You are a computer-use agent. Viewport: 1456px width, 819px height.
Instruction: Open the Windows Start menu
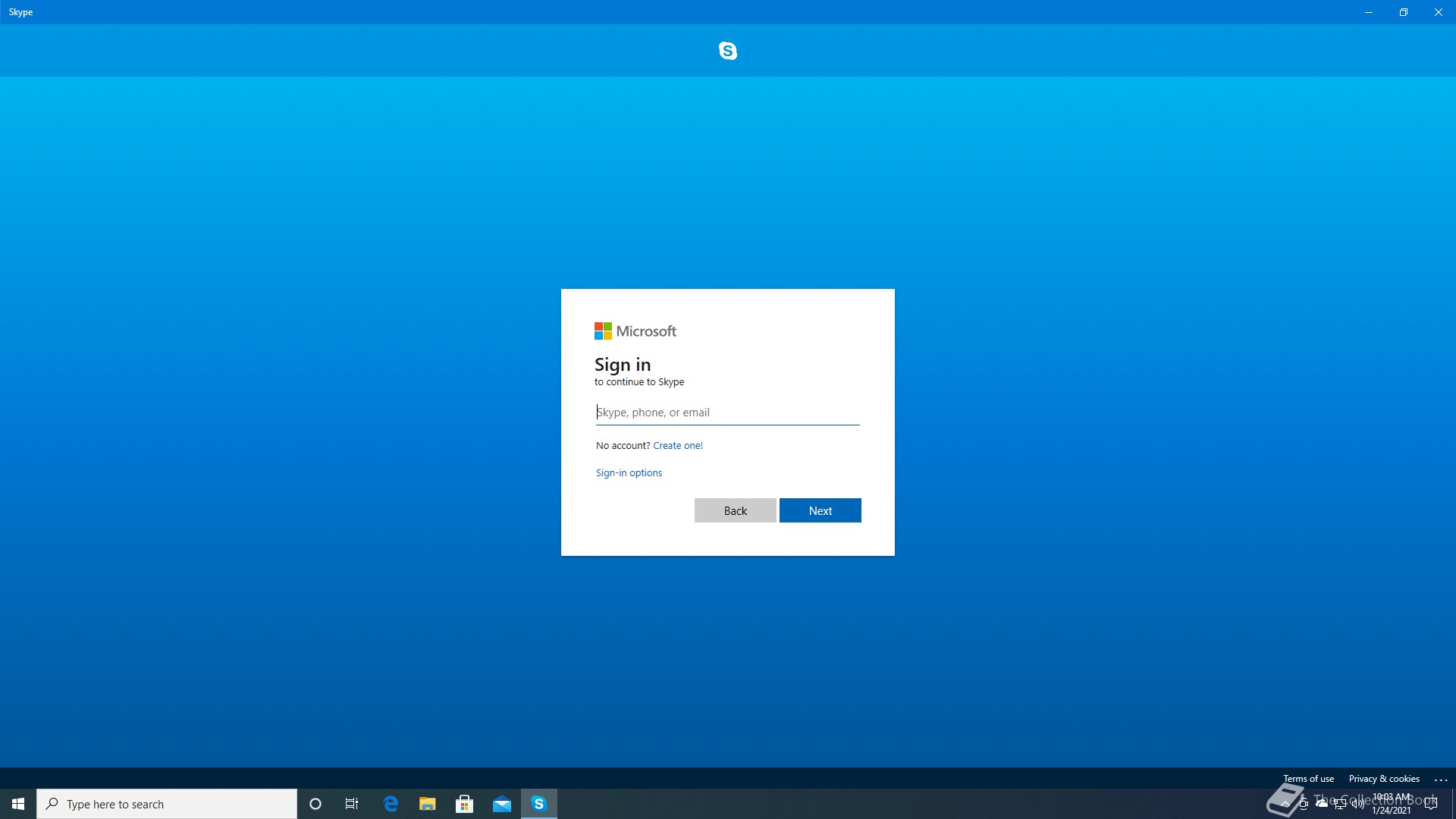click(18, 804)
